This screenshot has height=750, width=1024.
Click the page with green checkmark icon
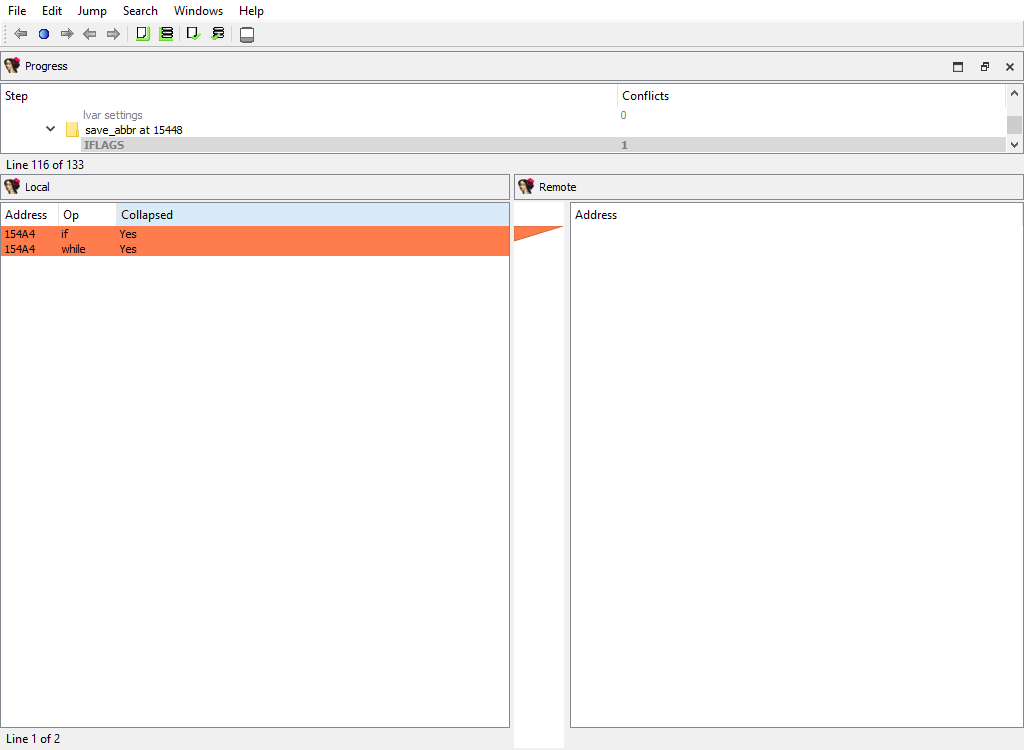point(194,34)
